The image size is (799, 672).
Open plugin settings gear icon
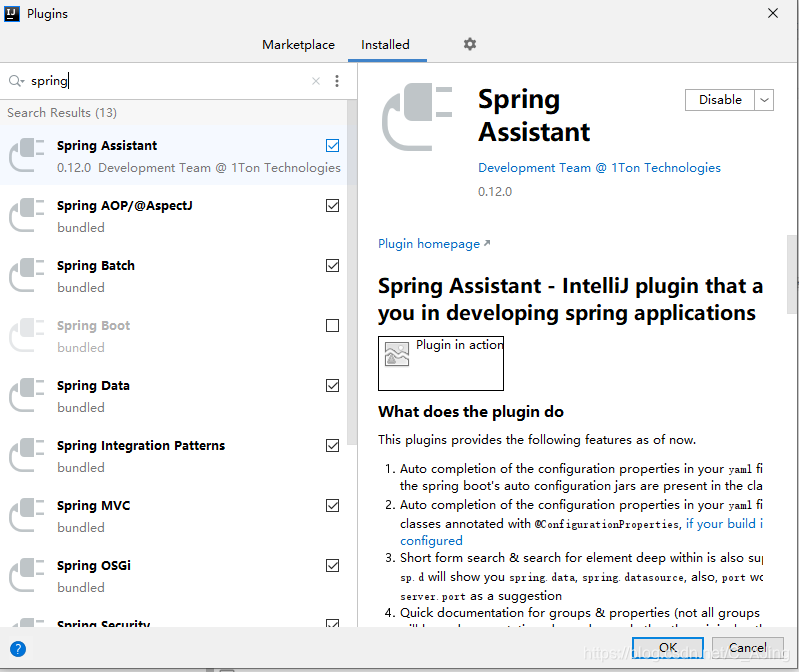(470, 44)
